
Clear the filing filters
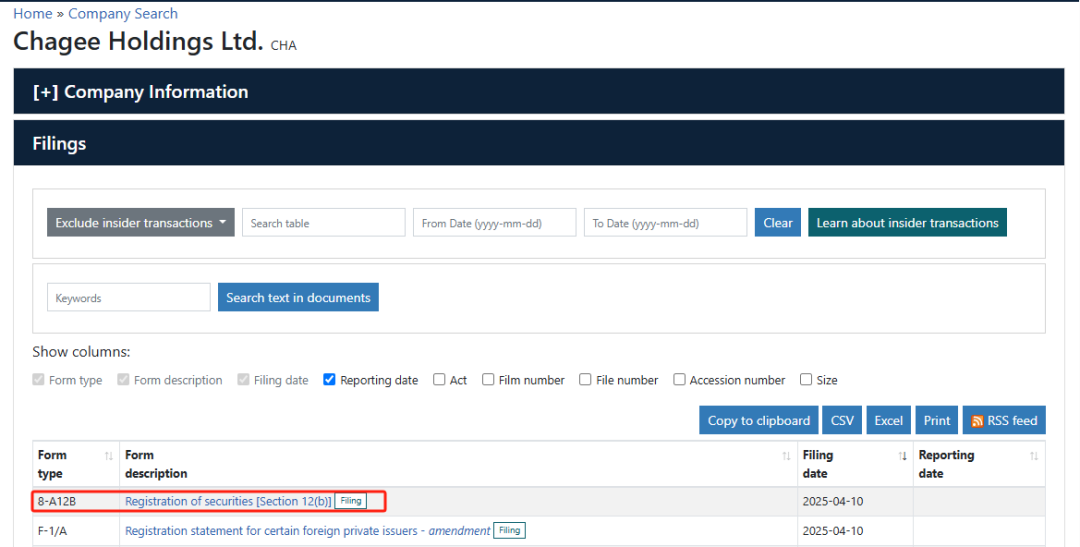point(778,223)
